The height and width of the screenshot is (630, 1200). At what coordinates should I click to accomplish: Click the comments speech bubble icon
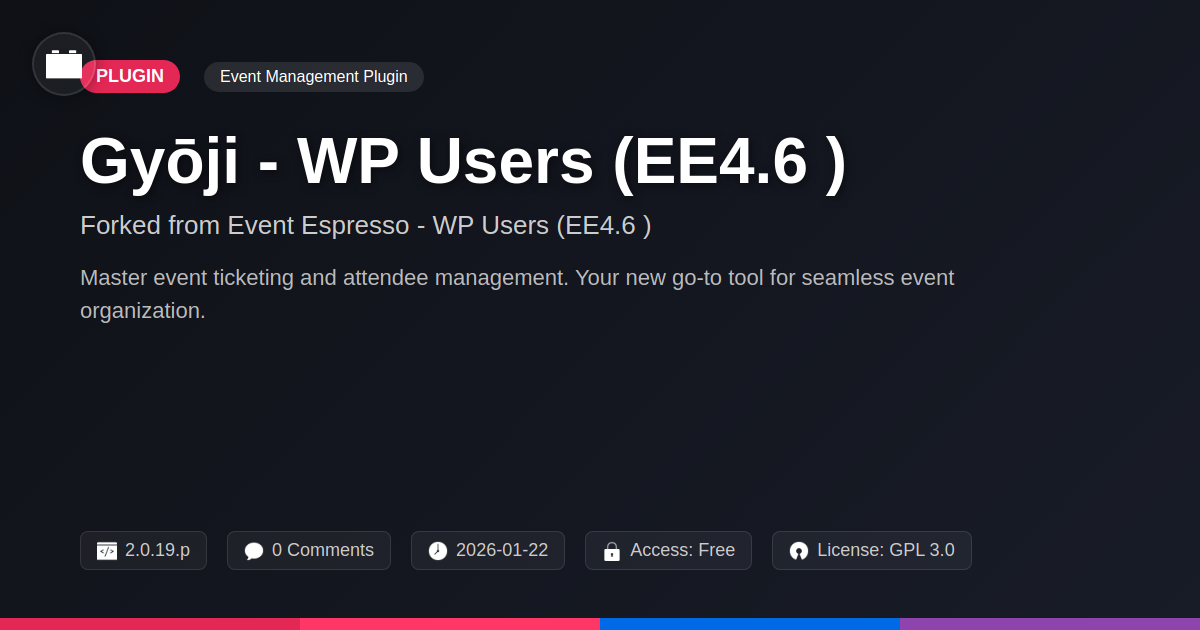coord(254,551)
